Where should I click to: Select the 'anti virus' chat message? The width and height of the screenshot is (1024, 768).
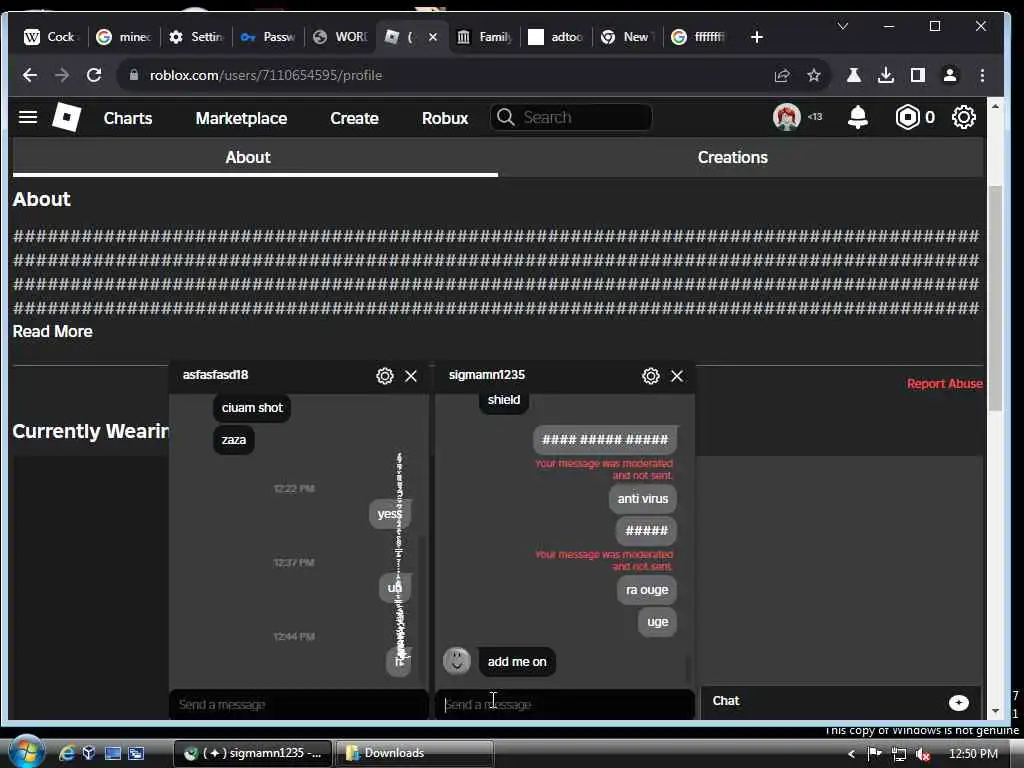(x=643, y=499)
